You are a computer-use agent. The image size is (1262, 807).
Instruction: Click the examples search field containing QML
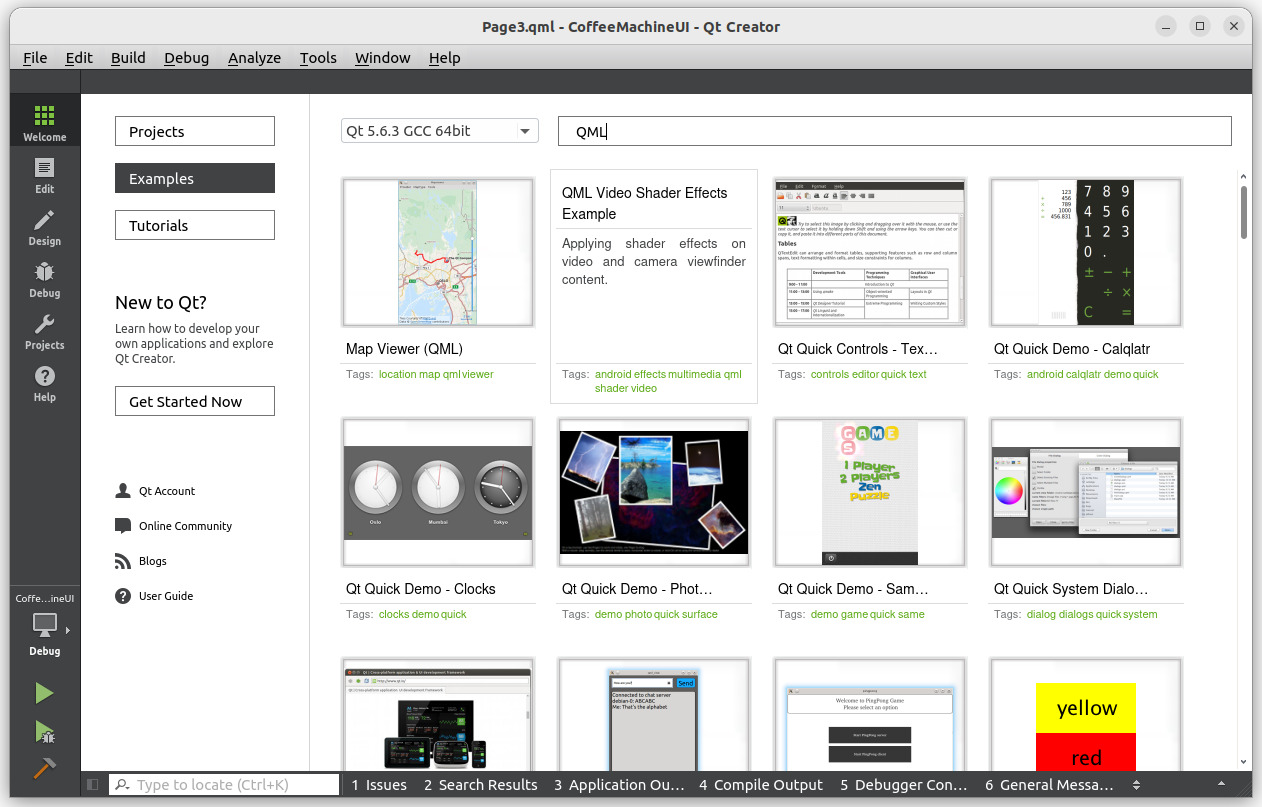[894, 131]
